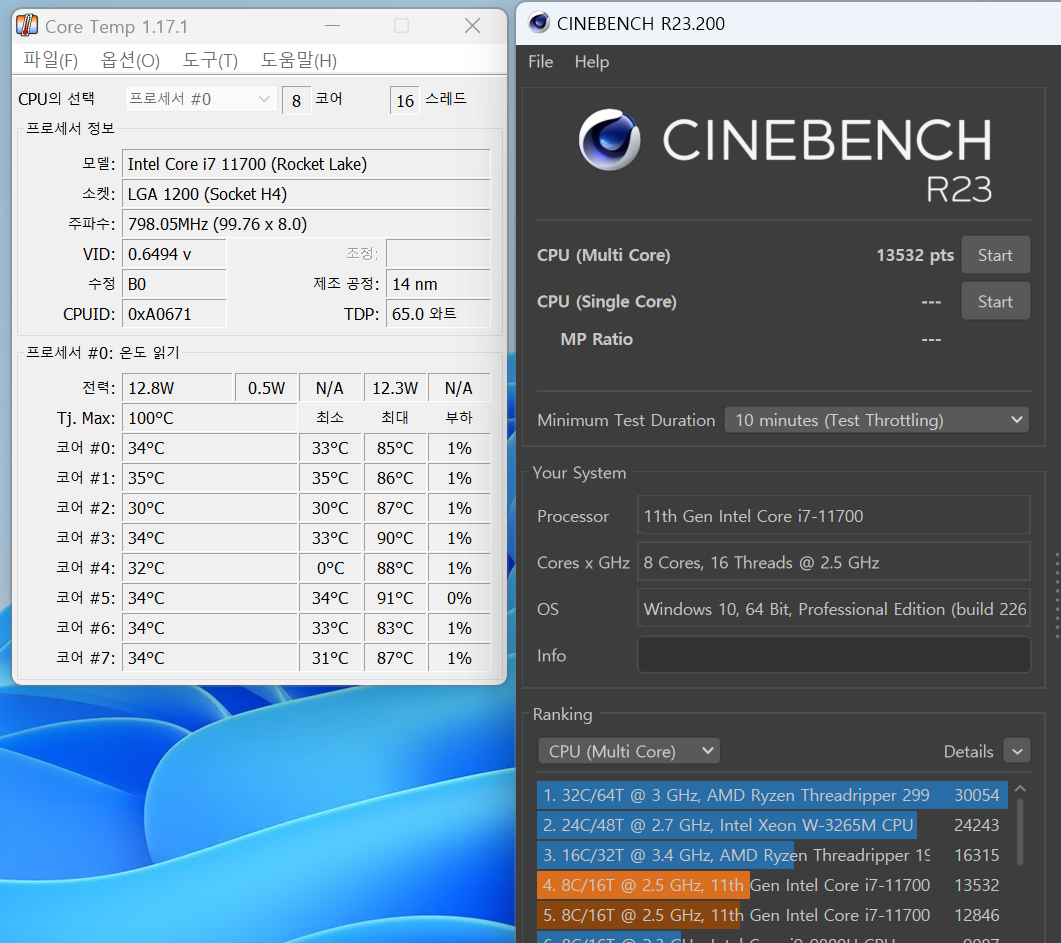Viewport: 1061px width, 943px height.
Task: Select ranking entry i7-11700 with 12846
Action: coord(772,915)
